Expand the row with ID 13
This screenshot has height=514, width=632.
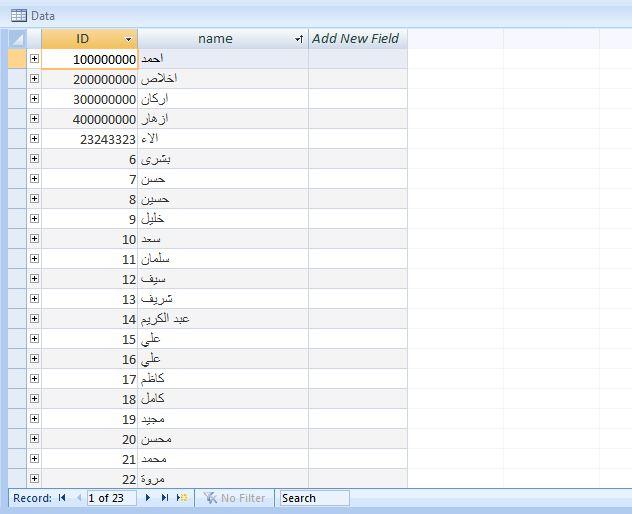tap(34, 299)
